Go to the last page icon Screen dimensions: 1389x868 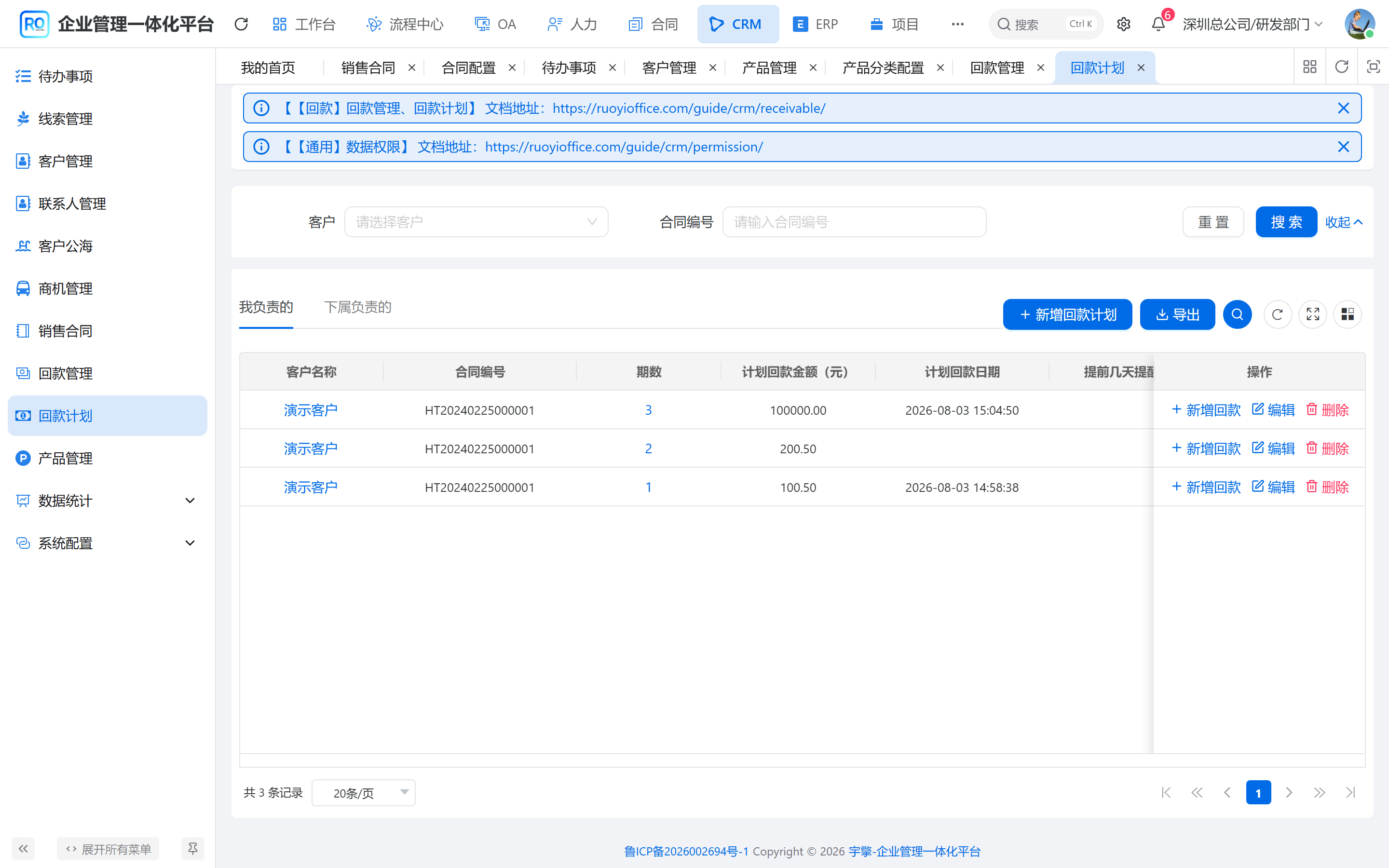click(1350, 793)
